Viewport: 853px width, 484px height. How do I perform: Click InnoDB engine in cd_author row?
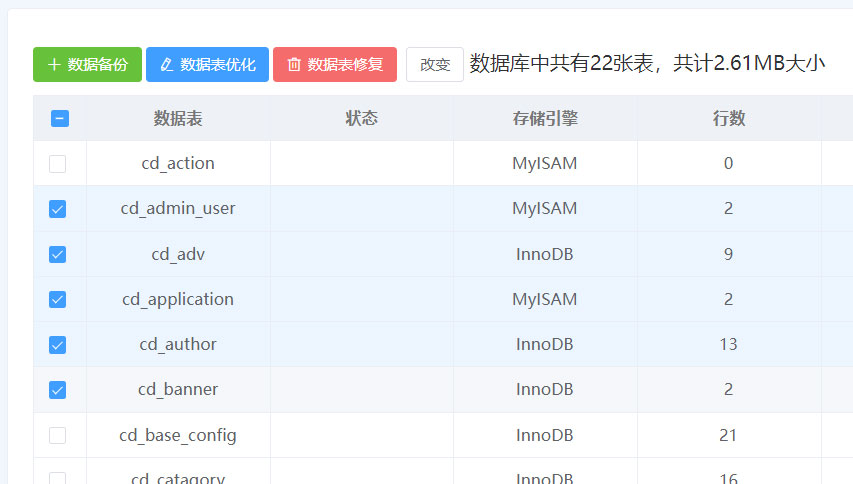point(545,345)
